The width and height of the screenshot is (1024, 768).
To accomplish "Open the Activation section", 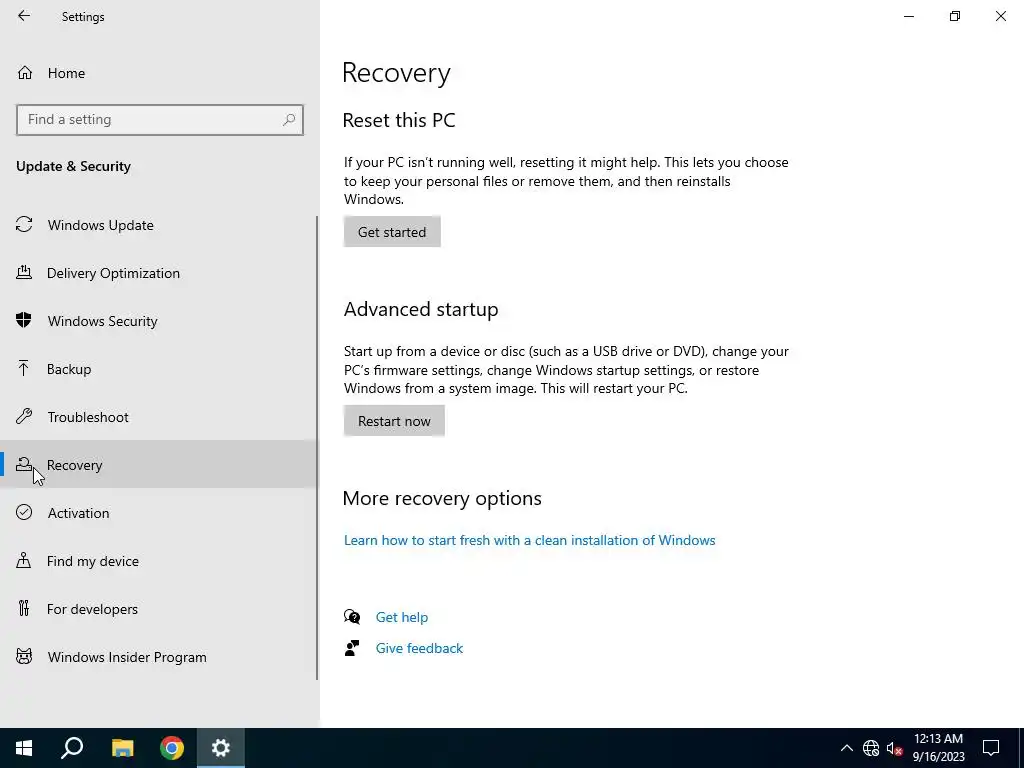I will tap(78, 513).
